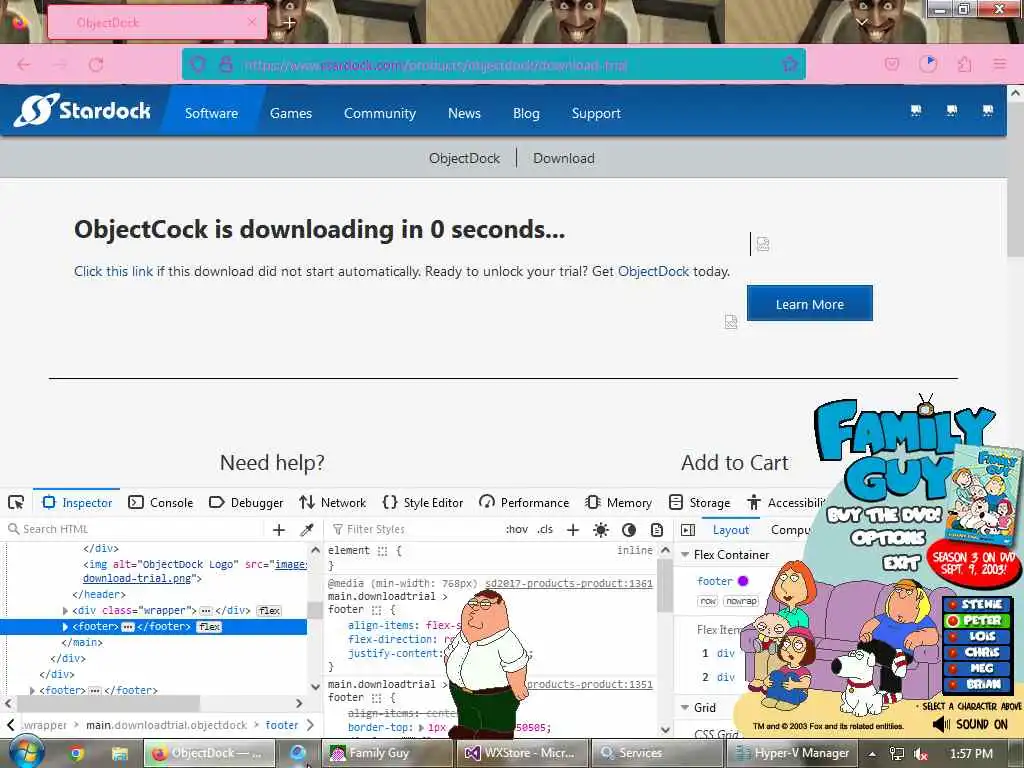Click Exit in the Family Guy widget
Image resolution: width=1024 pixels, height=768 pixels.
click(x=901, y=562)
